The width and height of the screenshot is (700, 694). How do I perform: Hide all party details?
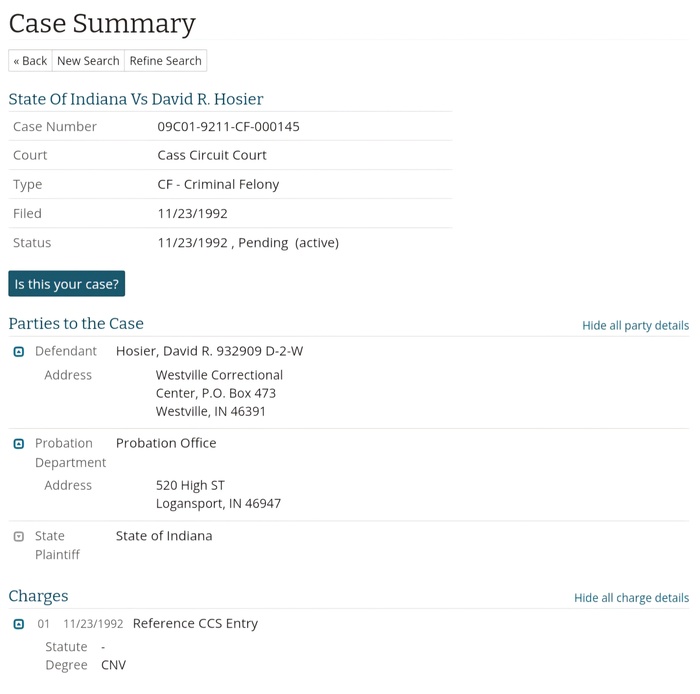tap(635, 325)
